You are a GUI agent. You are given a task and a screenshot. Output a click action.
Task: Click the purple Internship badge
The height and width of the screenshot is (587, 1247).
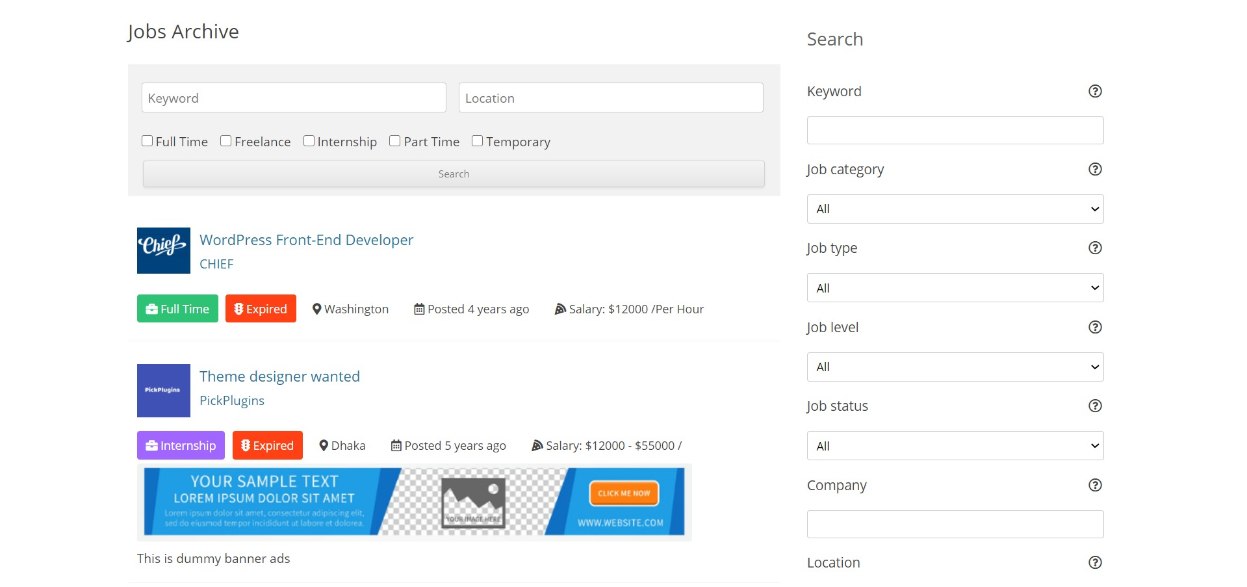(x=181, y=446)
